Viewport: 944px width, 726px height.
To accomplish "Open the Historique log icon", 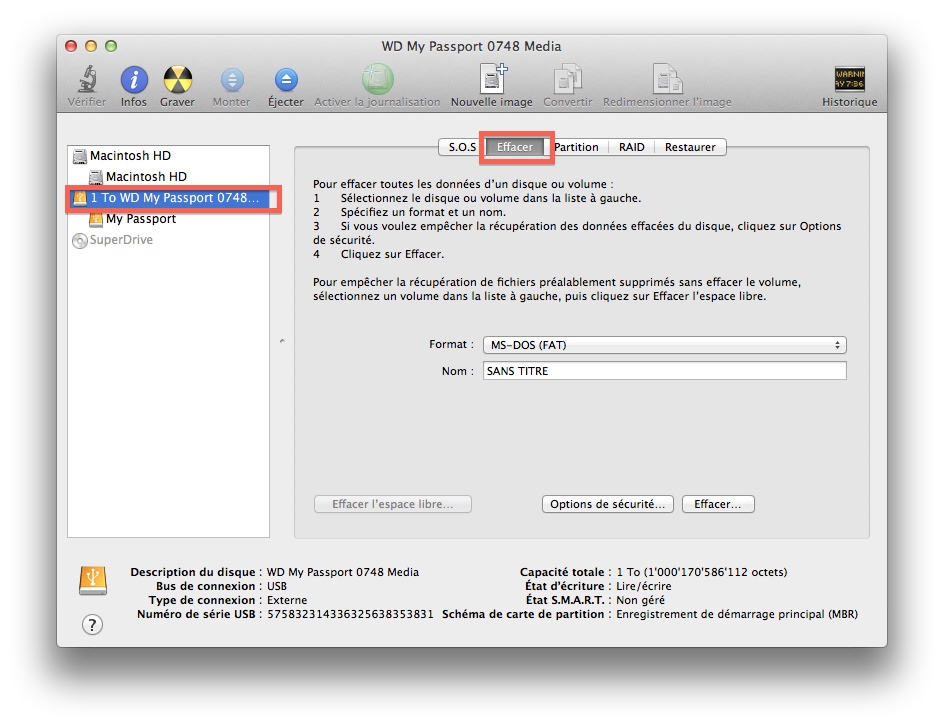I will (x=849, y=80).
